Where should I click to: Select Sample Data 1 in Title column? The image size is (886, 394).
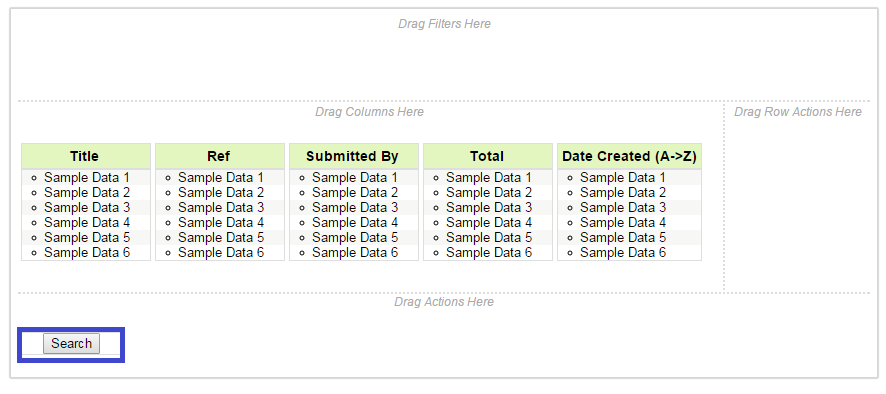pos(87,177)
